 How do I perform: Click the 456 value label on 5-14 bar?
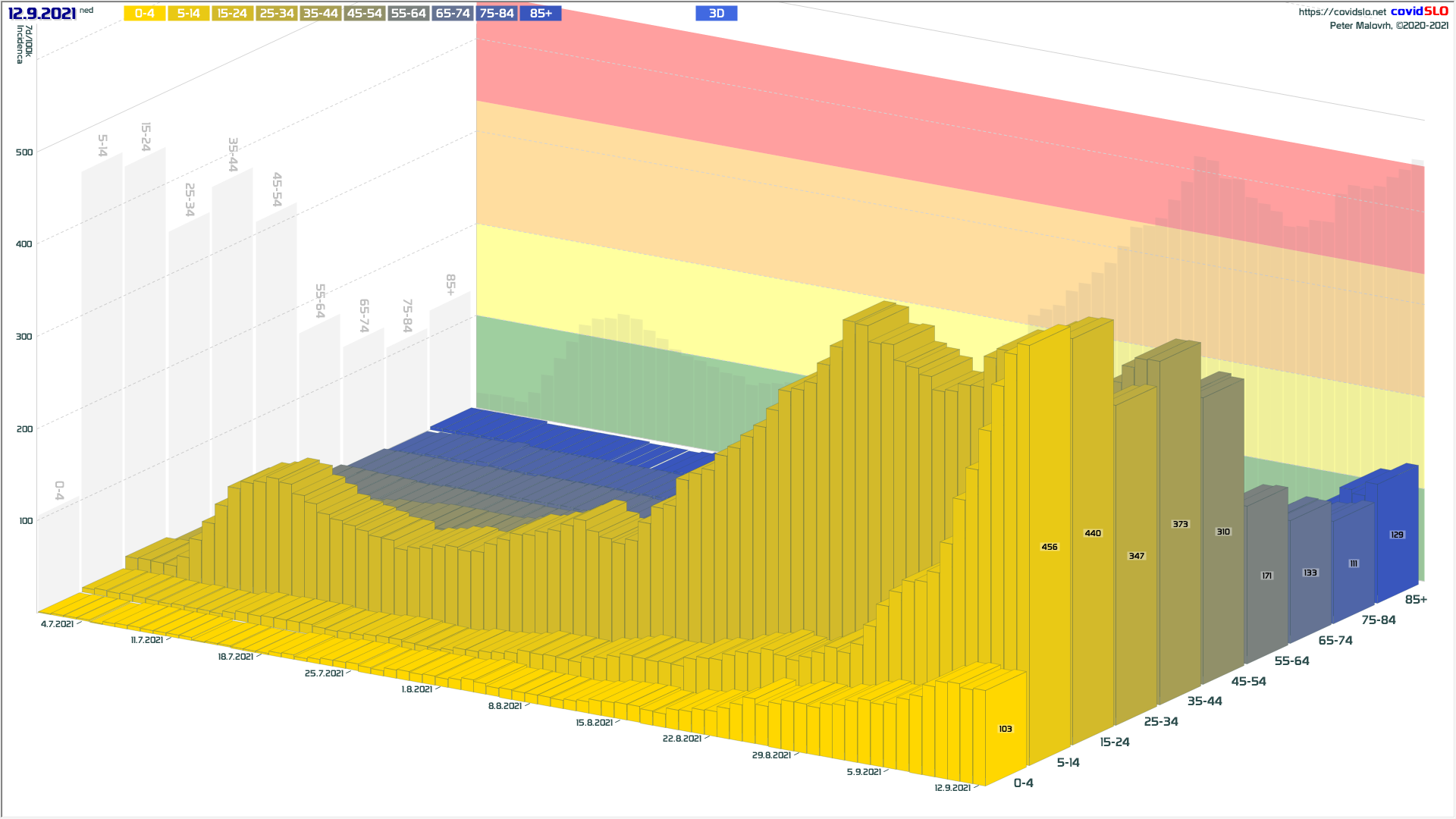(1049, 547)
